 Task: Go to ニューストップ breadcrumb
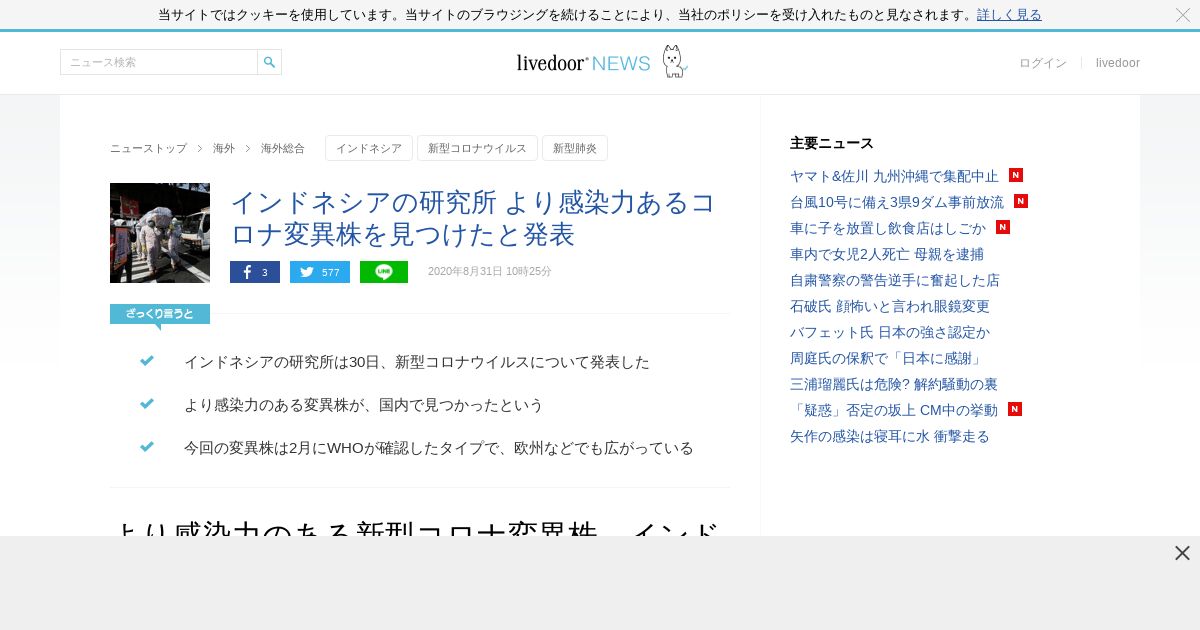pyautogui.click(x=148, y=148)
